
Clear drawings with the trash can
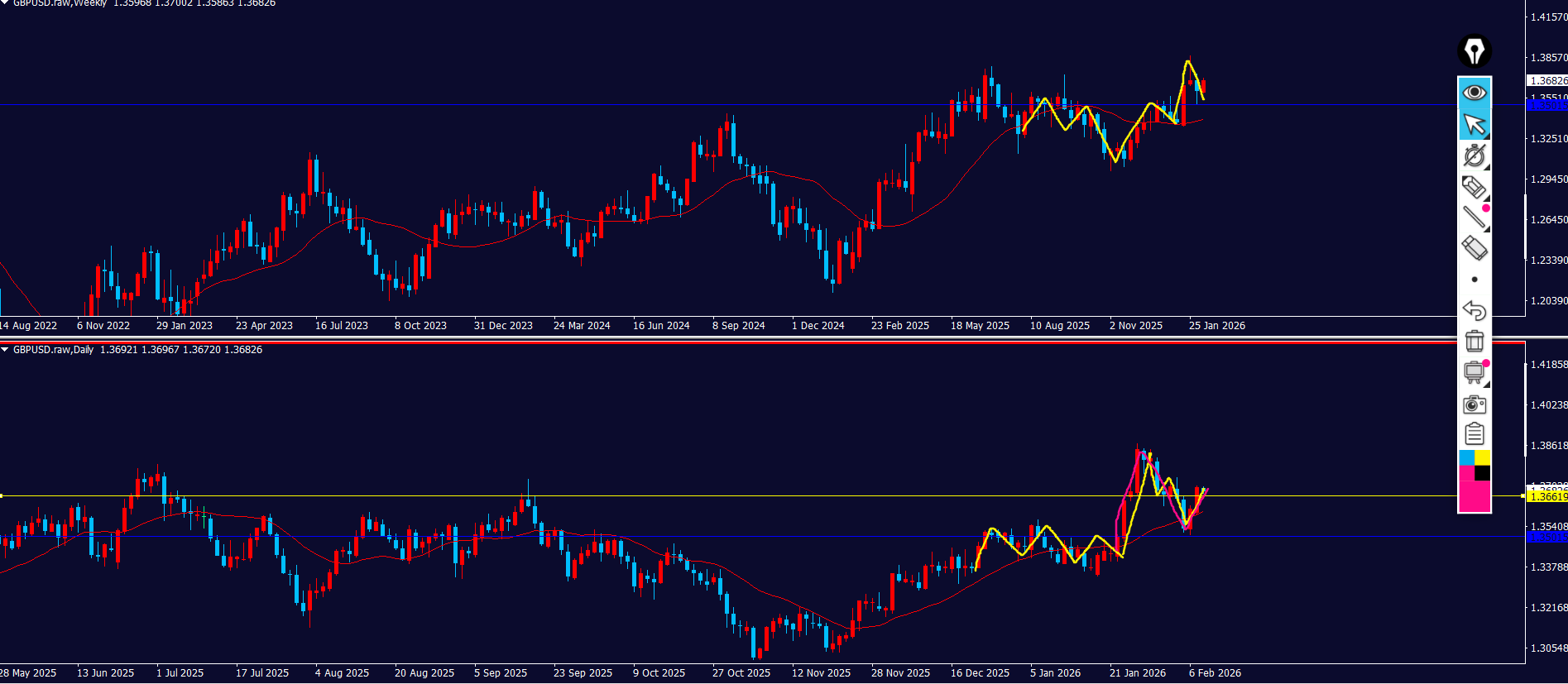point(1474,341)
